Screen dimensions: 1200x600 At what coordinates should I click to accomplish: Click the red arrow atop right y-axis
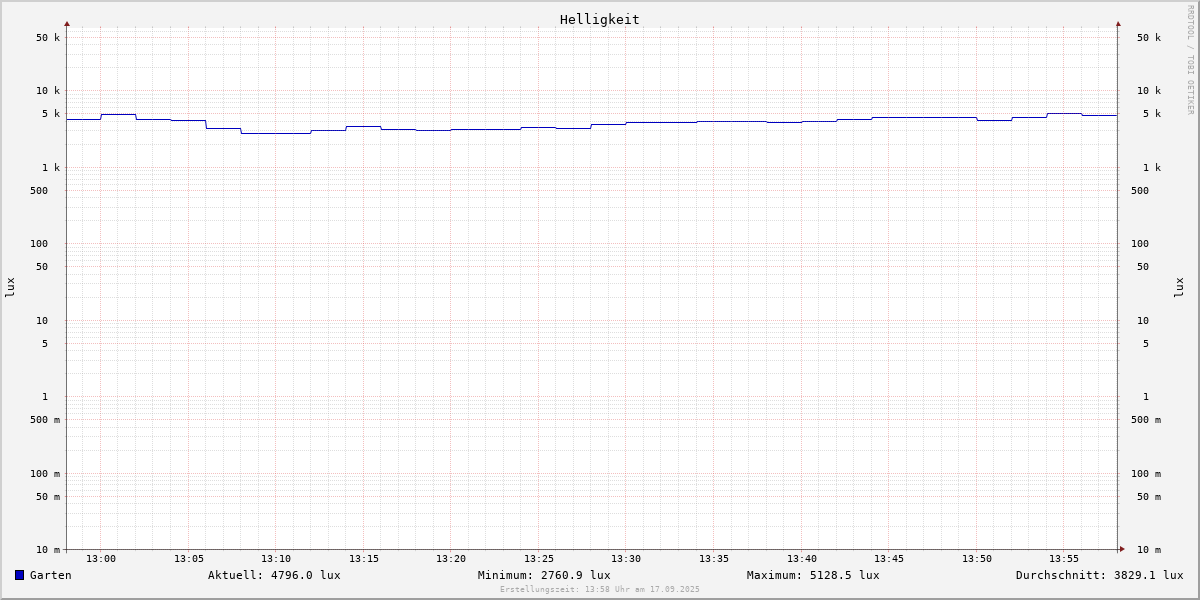tap(1118, 23)
